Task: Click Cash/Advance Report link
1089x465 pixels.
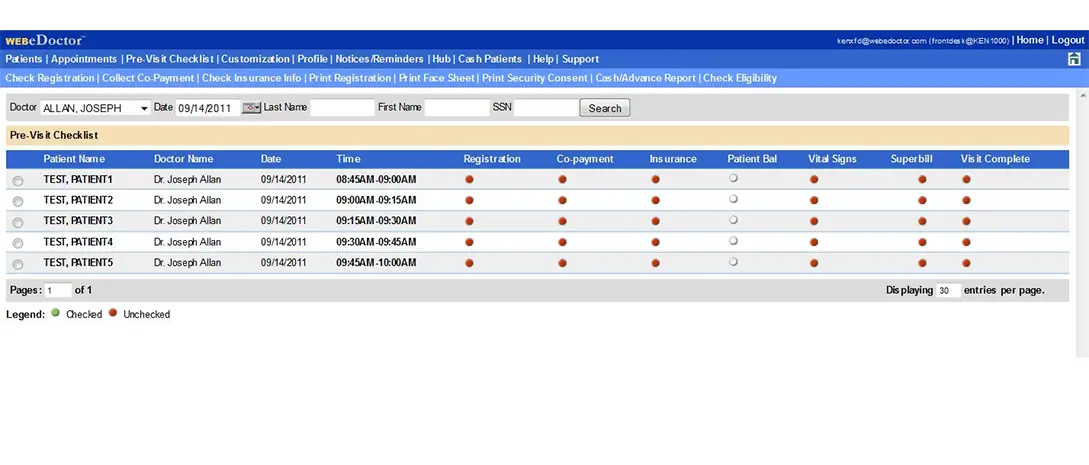Action: 645,78
